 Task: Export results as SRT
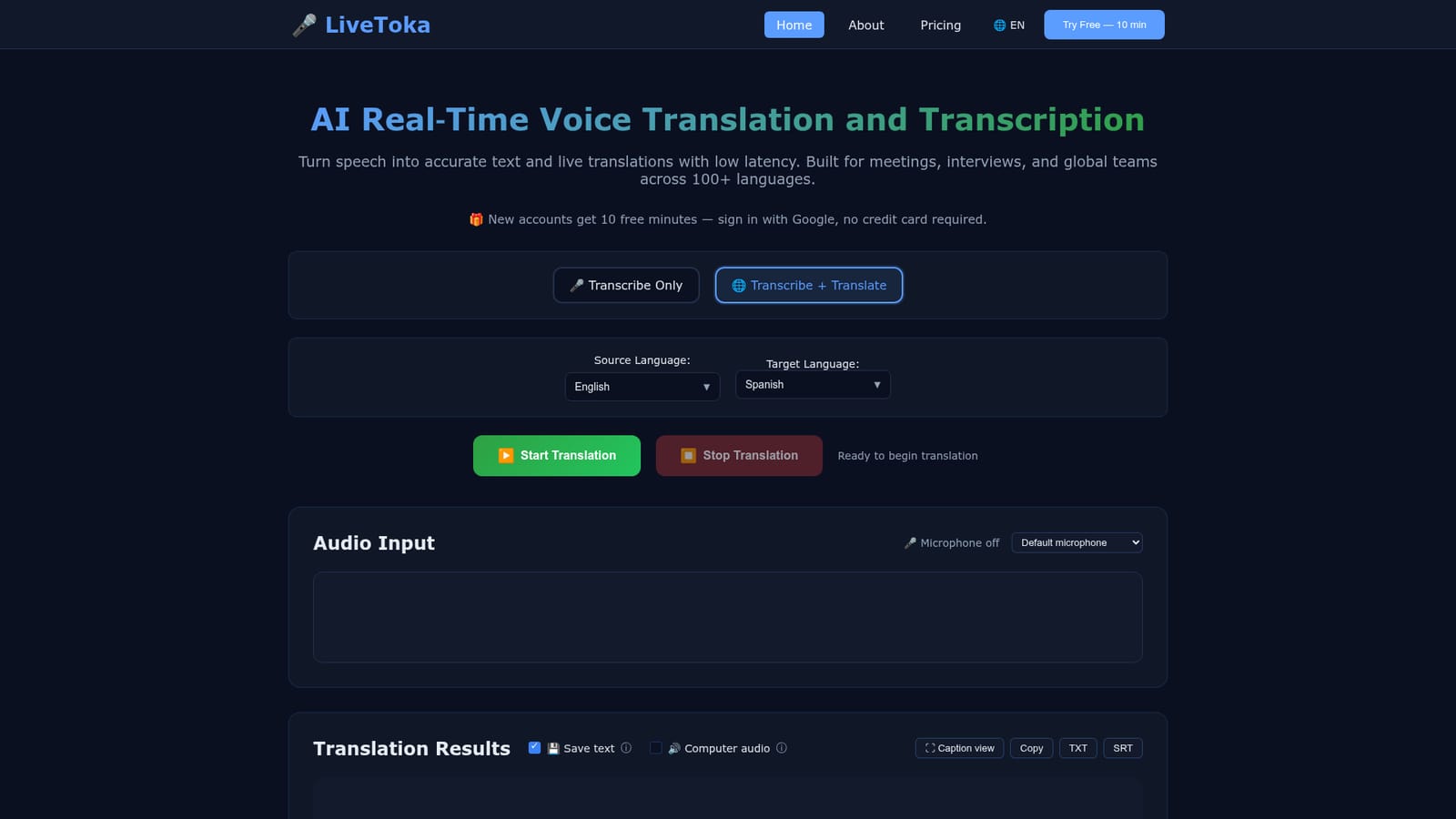(1123, 748)
